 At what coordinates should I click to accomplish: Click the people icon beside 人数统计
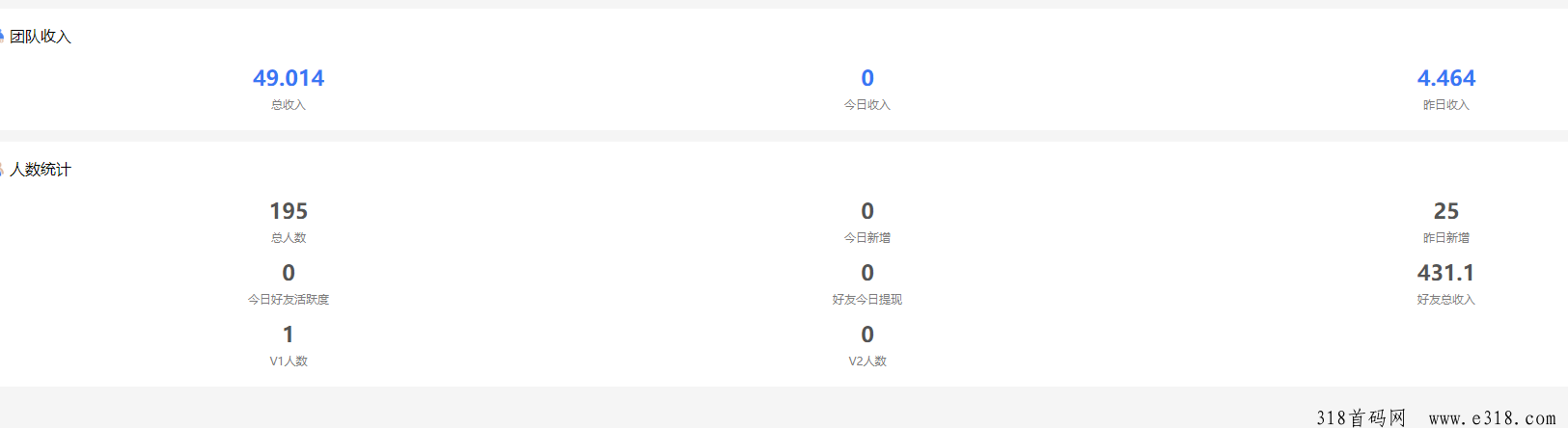(2, 169)
